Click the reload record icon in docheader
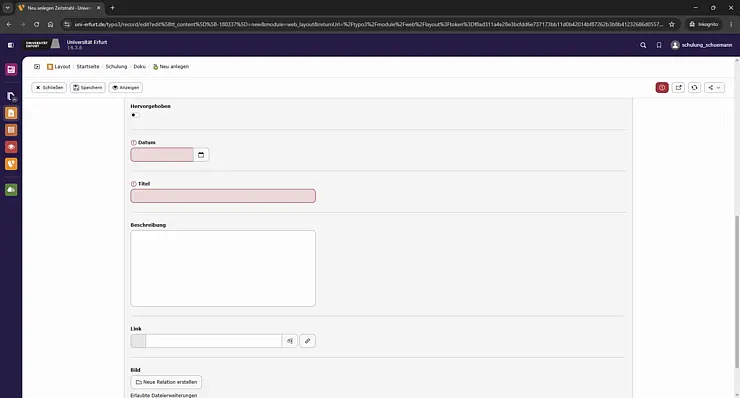This screenshot has width=740, height=398. click(694, 88)
